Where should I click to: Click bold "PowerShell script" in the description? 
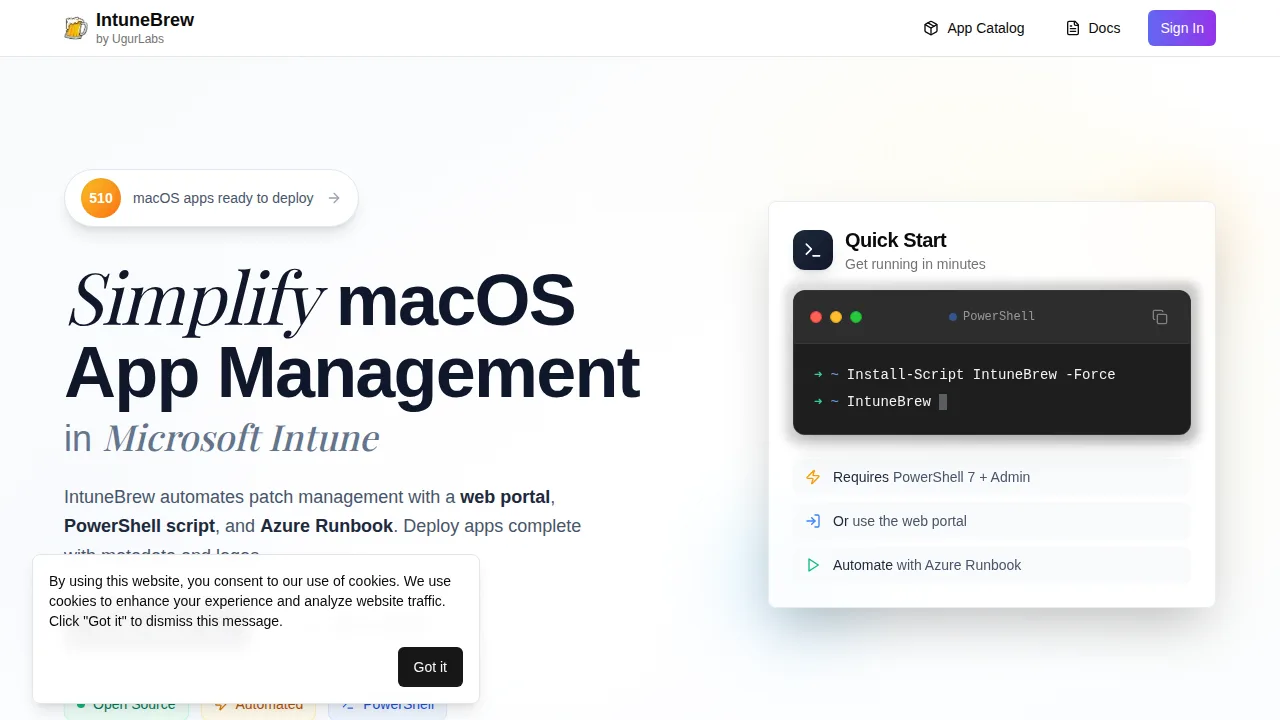(x=140, y=526)
